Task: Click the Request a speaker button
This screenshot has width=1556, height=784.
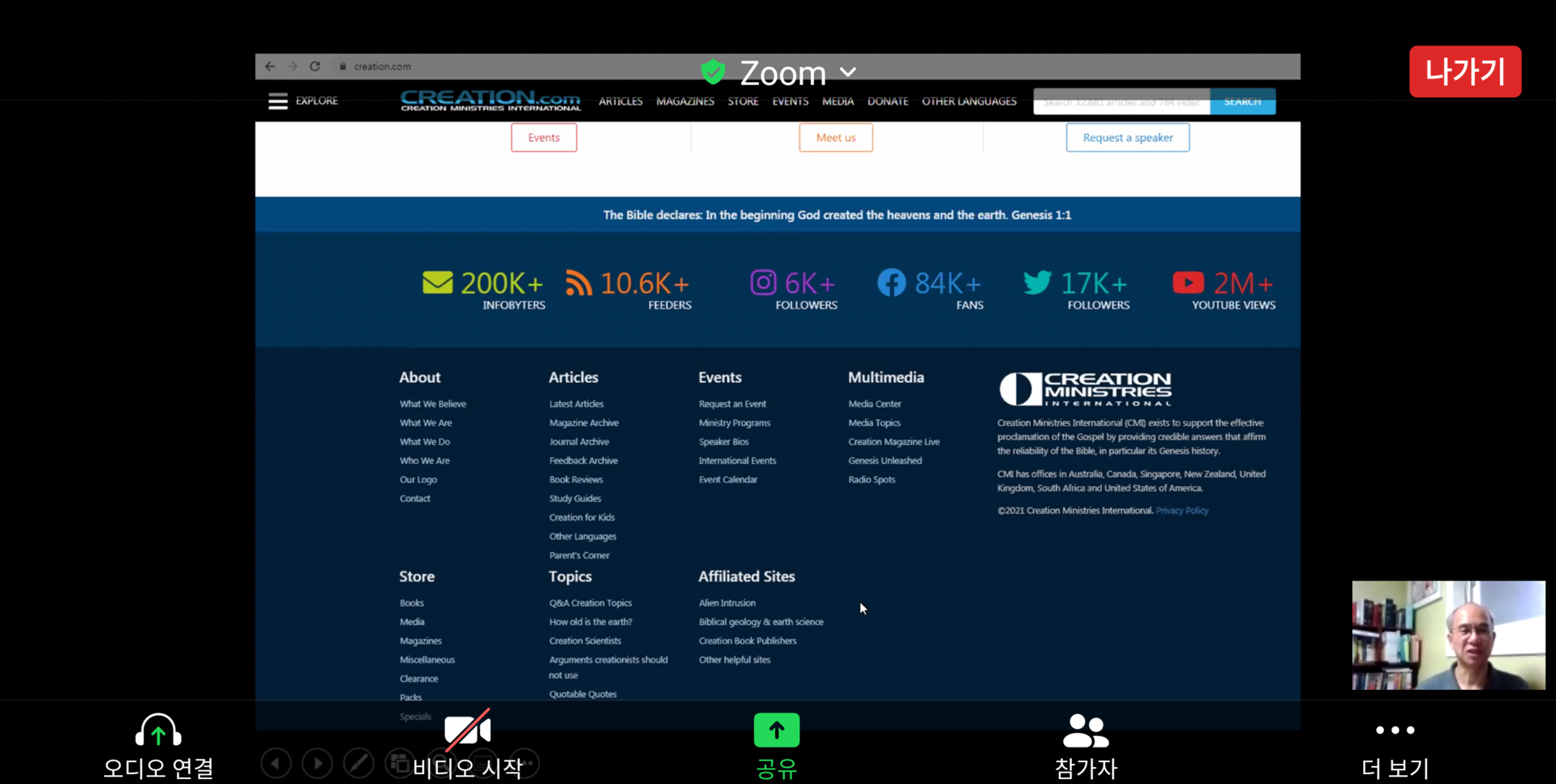Action: tap(1128, 138)
